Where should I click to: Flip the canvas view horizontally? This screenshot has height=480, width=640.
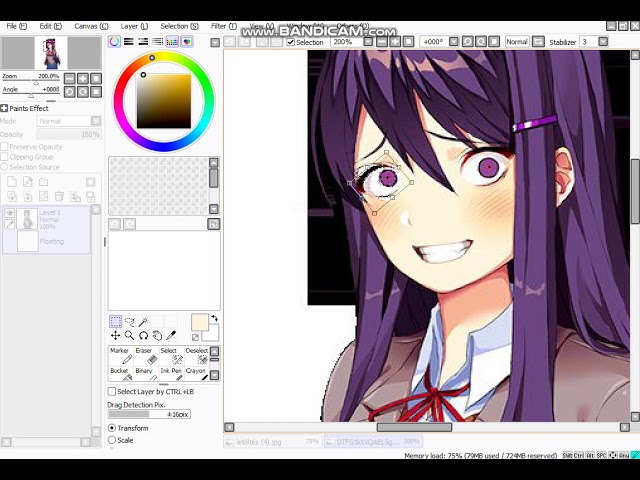tap(538, 42)
